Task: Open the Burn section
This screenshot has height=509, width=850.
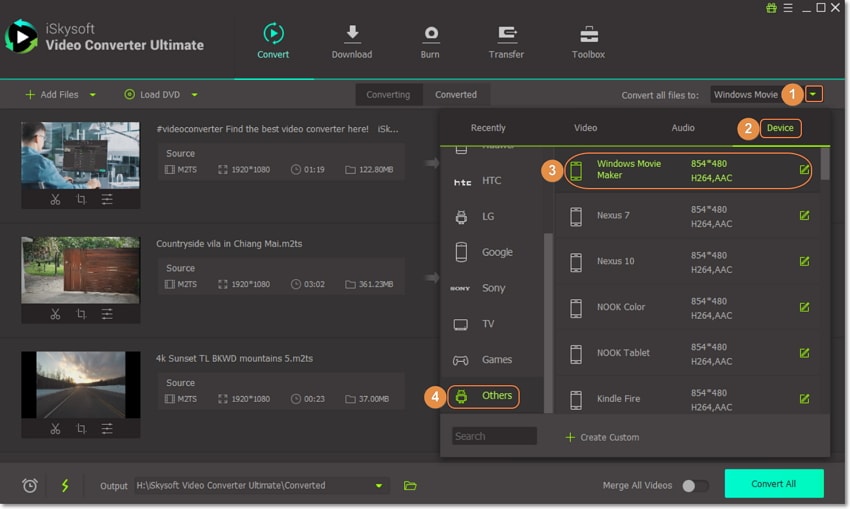Action: point(430,42)
